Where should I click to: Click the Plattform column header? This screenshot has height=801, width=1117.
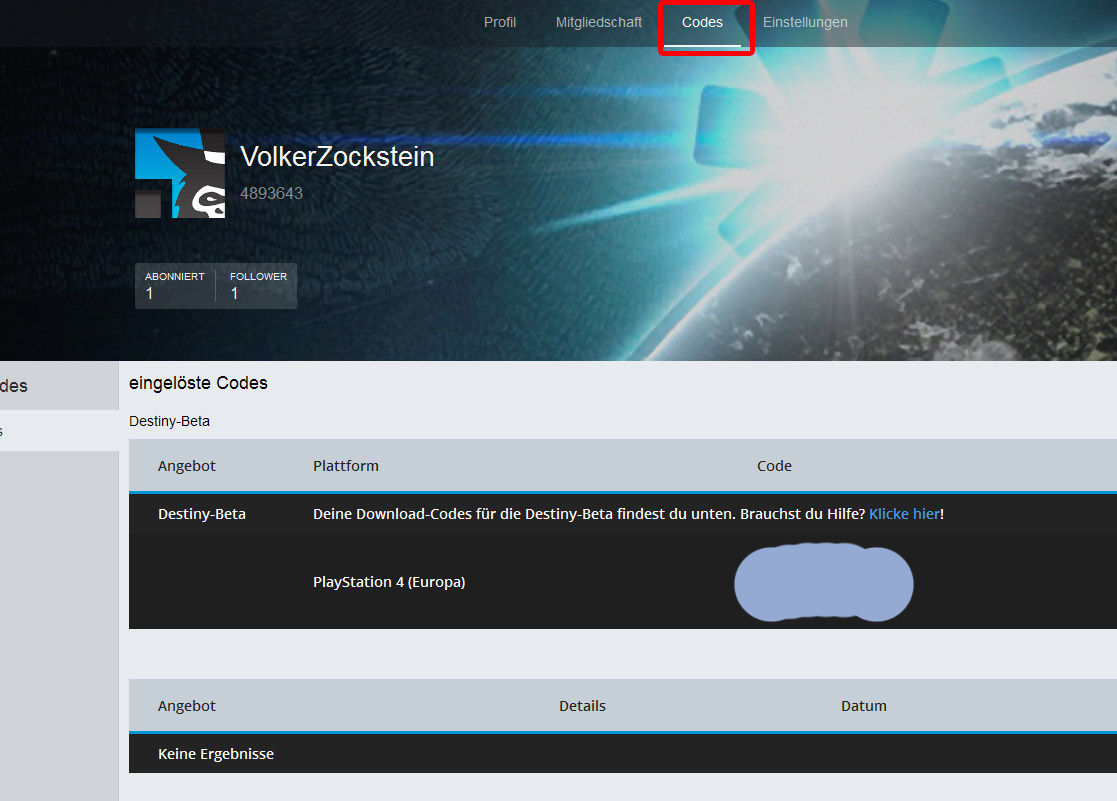click(346, 465)
